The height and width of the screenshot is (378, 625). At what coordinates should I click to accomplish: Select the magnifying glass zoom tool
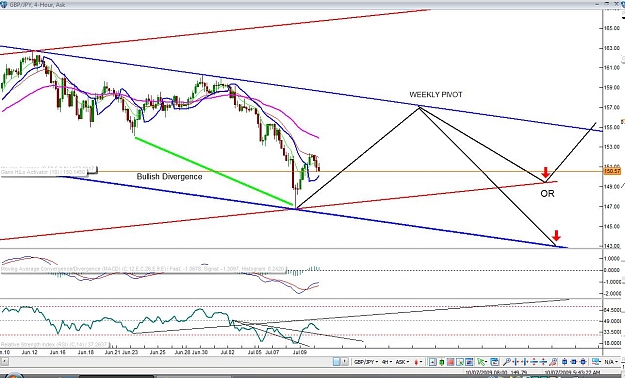(506, 362)
